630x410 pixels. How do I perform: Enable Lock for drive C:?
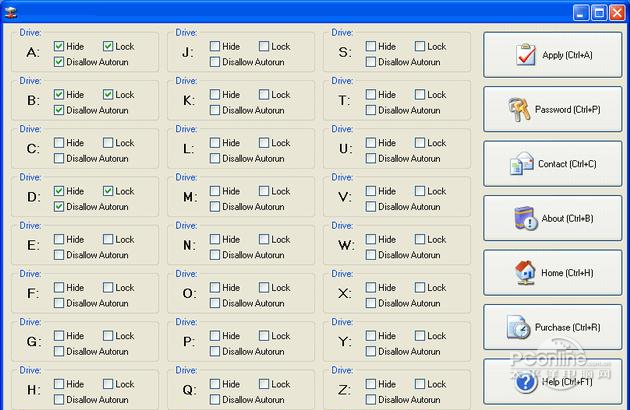pyautogui.click(x=108, y=143)
